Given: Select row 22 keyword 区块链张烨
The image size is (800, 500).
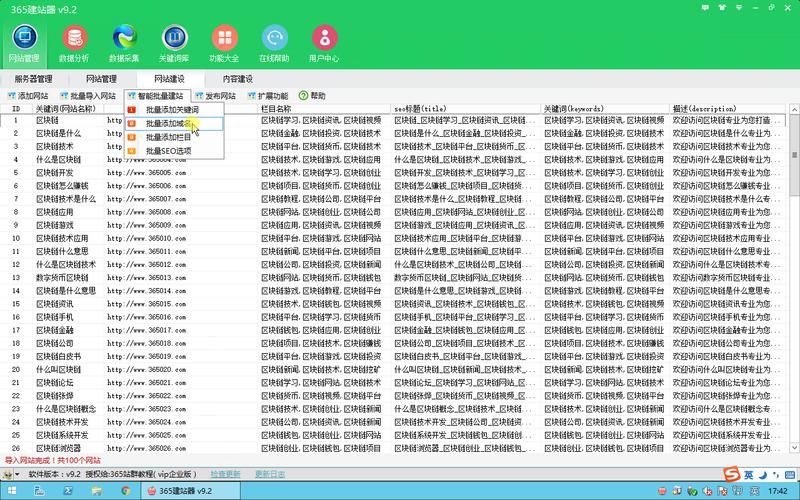Looking at the screenshot, I should click(x=55, y=396).
